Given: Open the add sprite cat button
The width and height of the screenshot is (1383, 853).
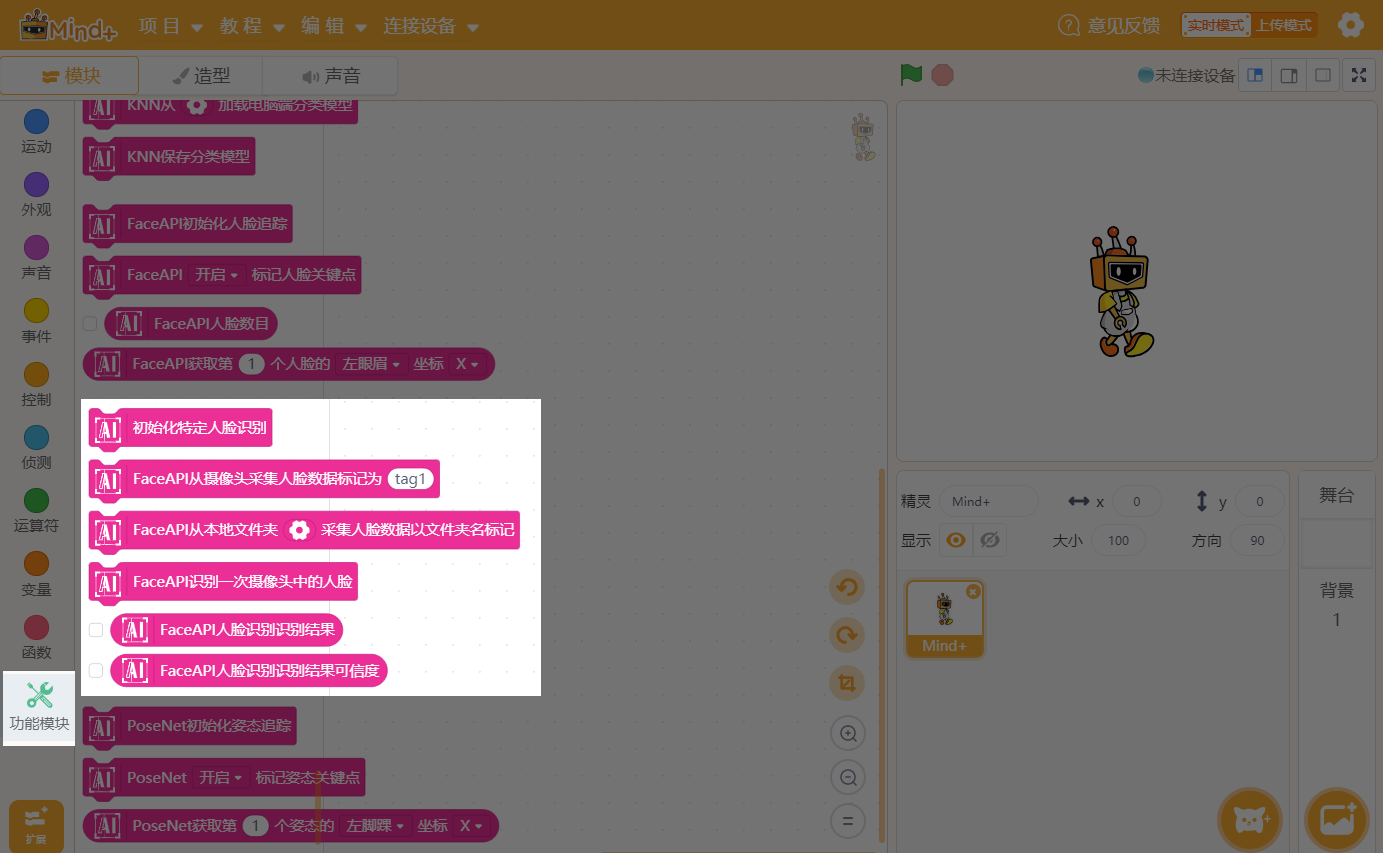Looking at the screenshot, I should point(1249,820).
